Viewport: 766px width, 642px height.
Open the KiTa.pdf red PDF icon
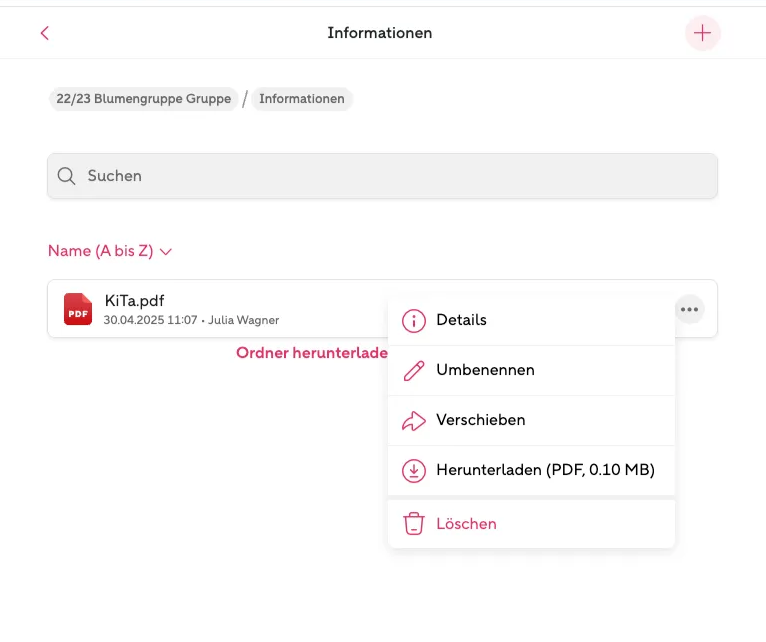click(x=78, y=309)
